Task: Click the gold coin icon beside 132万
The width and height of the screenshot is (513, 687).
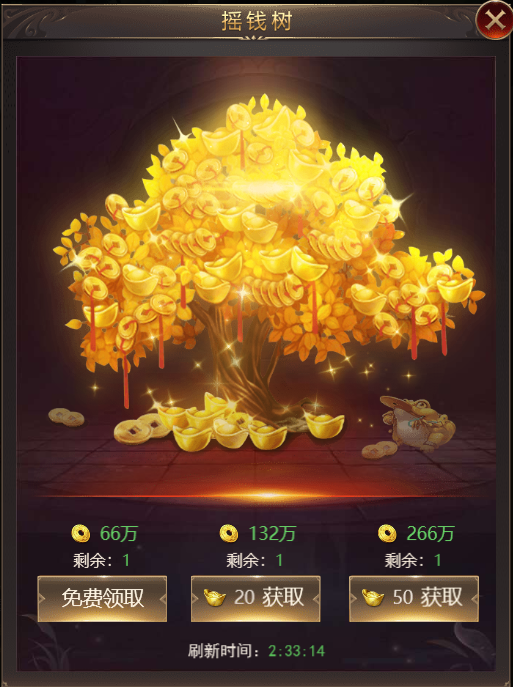Action: [x=229, y=533]
